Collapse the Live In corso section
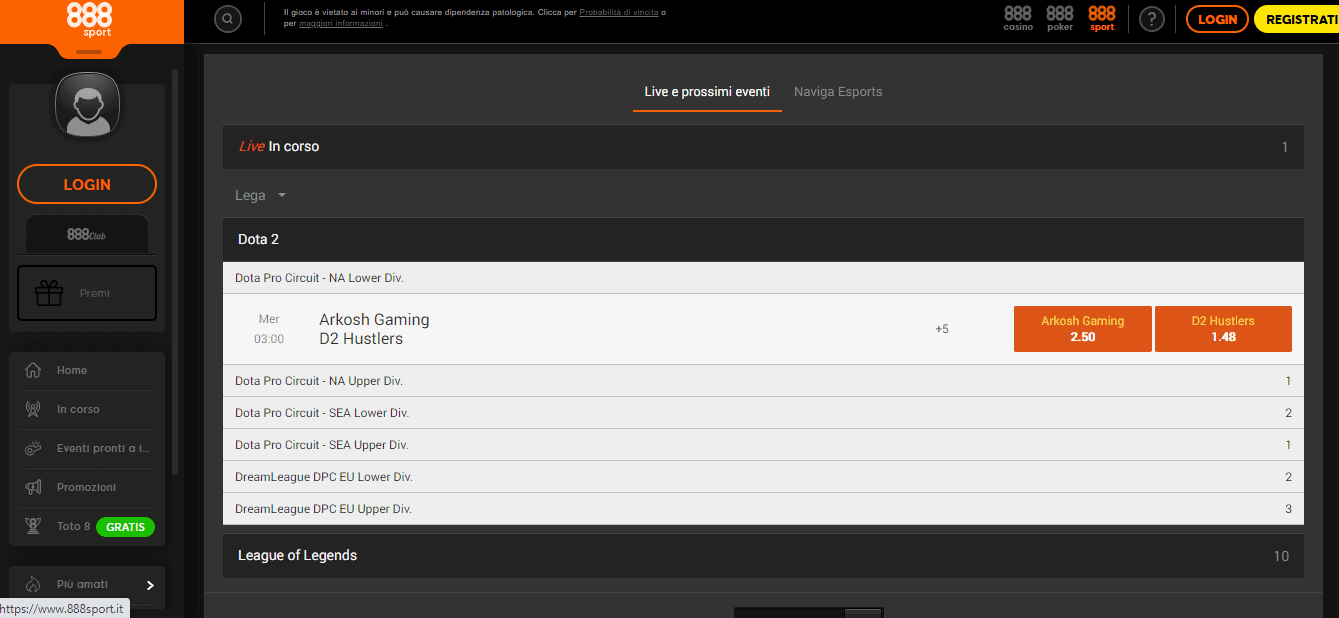Image resolution: width=1339 pixels, height=618 pixels. (763, 147)
